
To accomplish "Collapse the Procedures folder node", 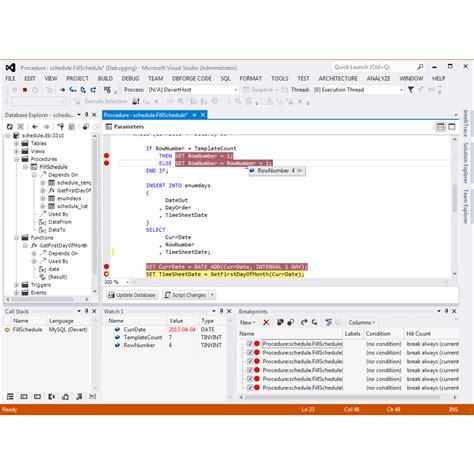I will tap(16, 159).
